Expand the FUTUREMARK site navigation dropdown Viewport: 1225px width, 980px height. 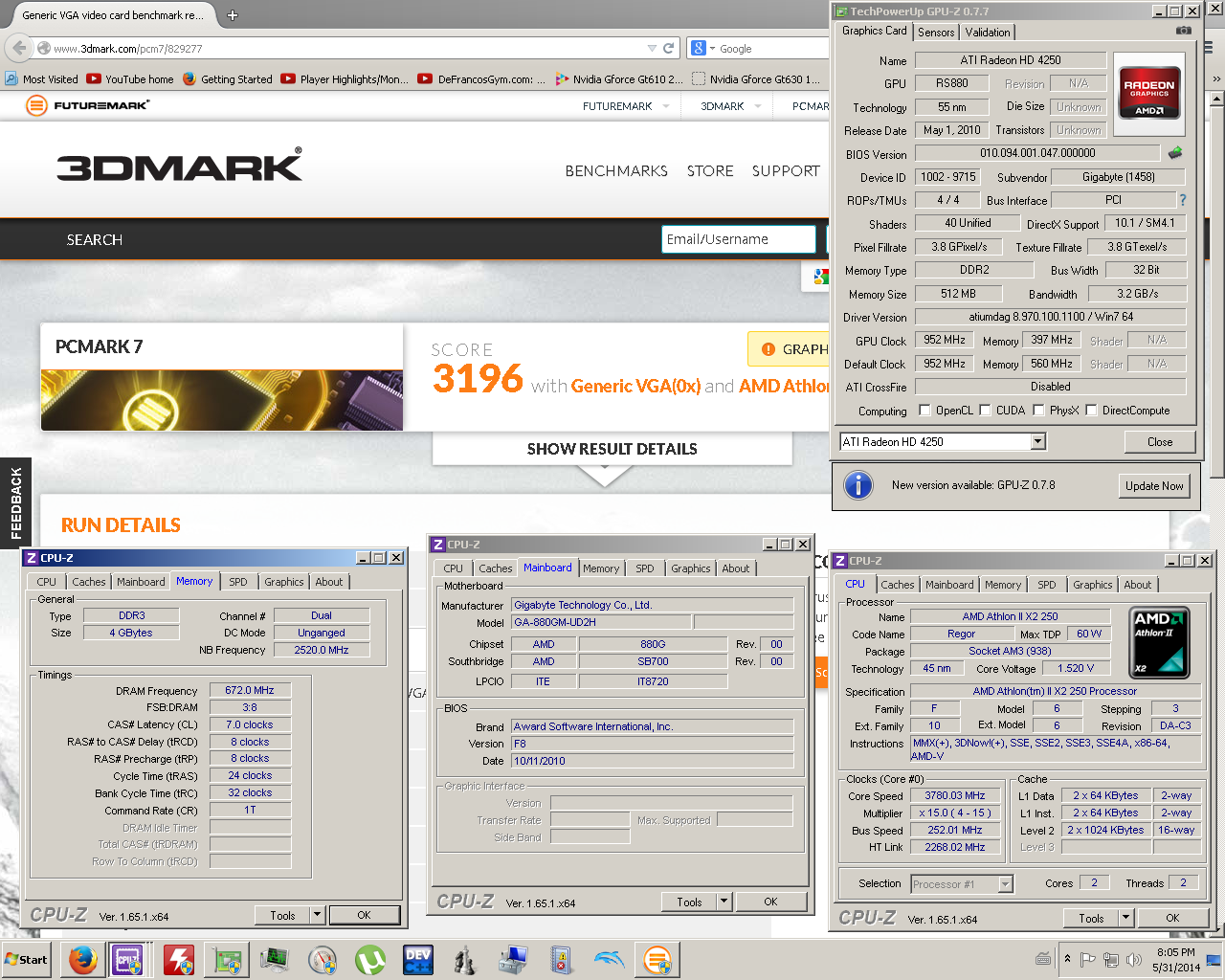tap(666, 106)
